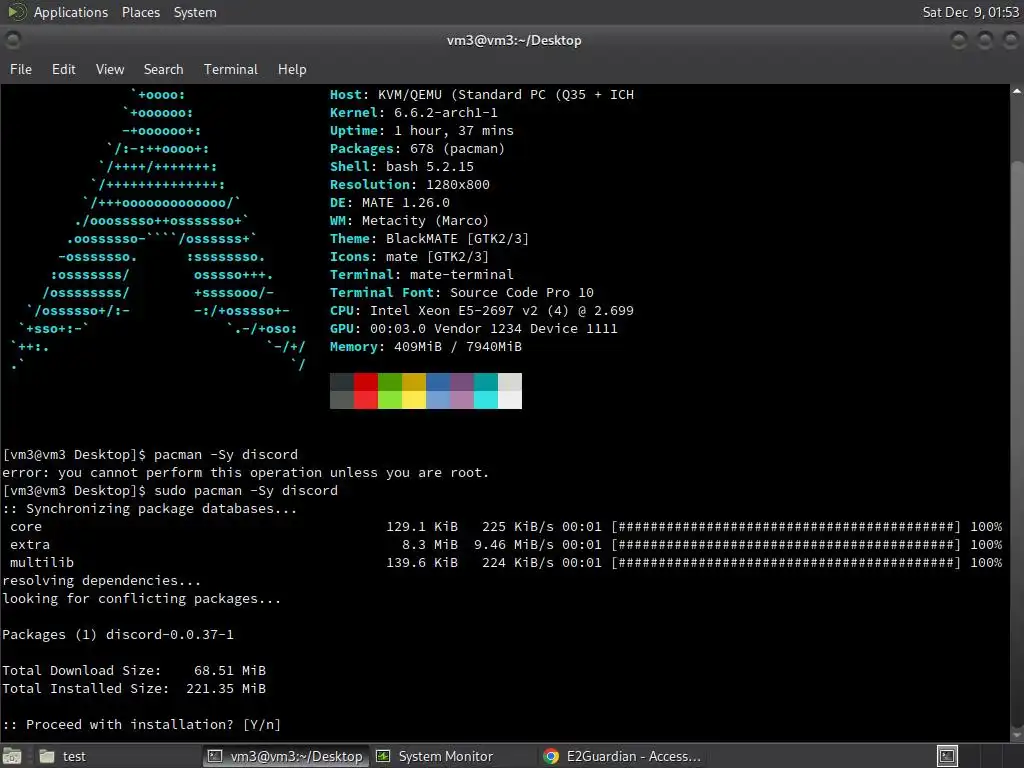Switch to the E2Guardian - Access window
This screenshot has height=768, width=1024.
click(622, 756)
